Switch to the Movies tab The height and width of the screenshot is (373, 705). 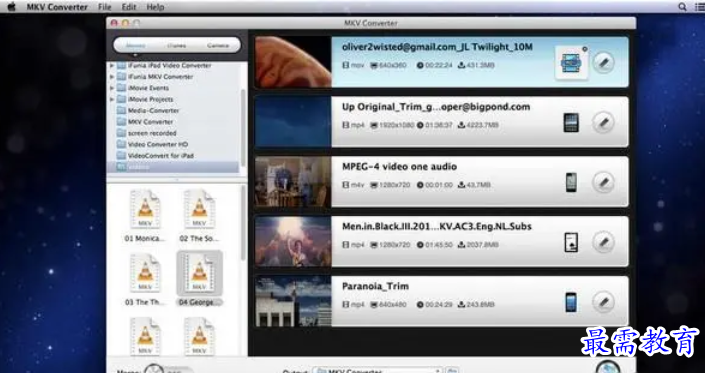[136, 45]
